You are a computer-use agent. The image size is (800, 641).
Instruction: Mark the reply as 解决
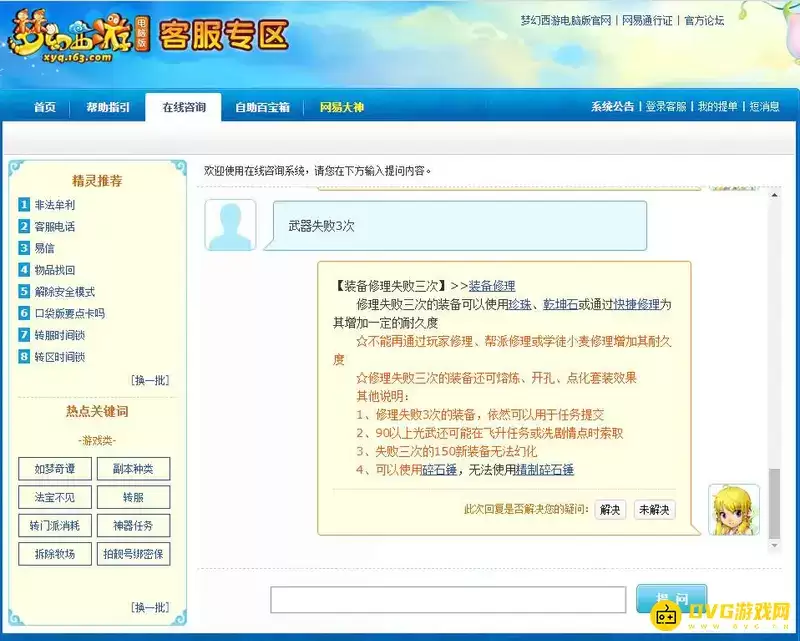coord(610,509)
